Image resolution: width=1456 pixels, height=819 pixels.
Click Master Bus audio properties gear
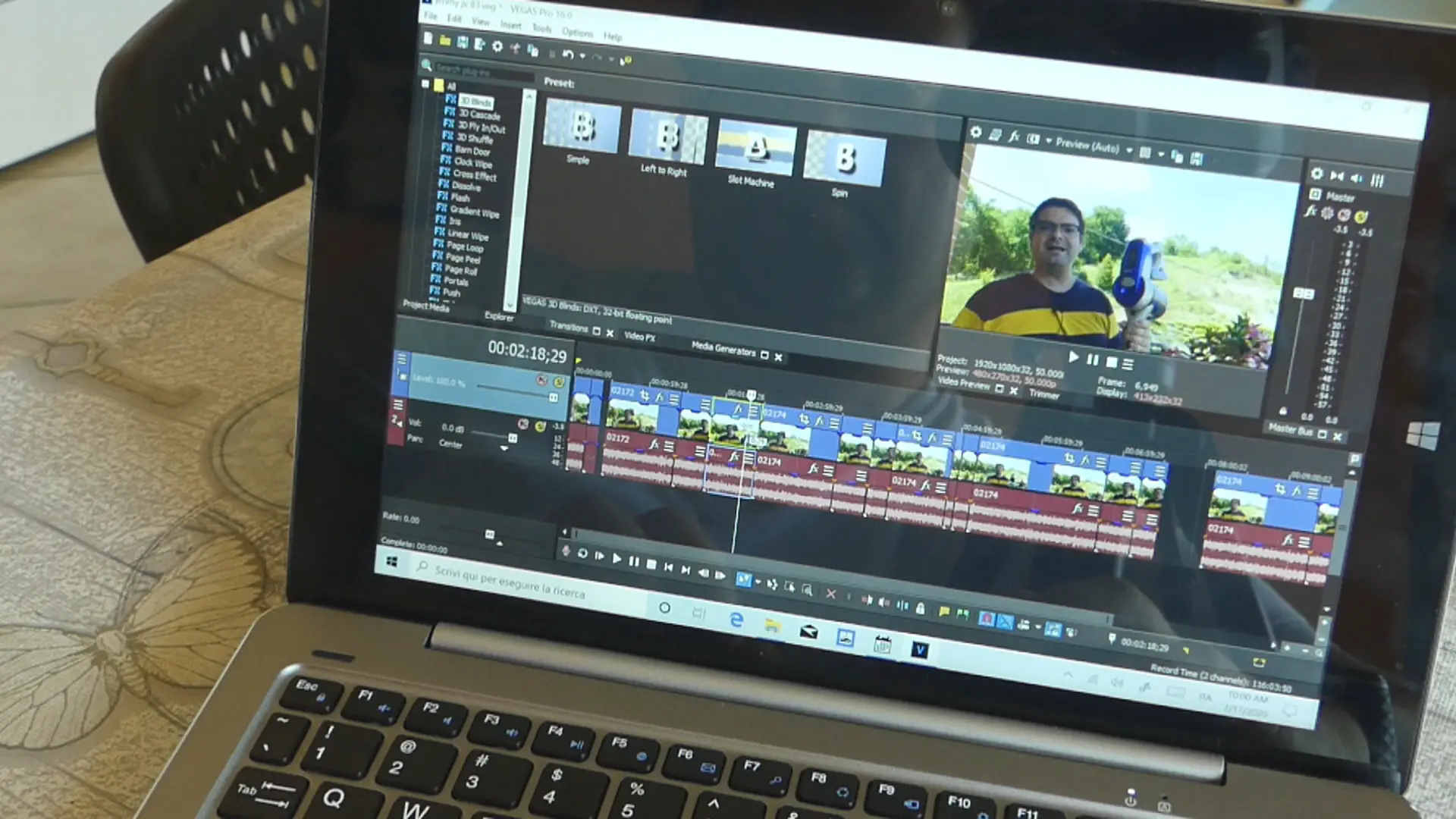(1317, 174)
